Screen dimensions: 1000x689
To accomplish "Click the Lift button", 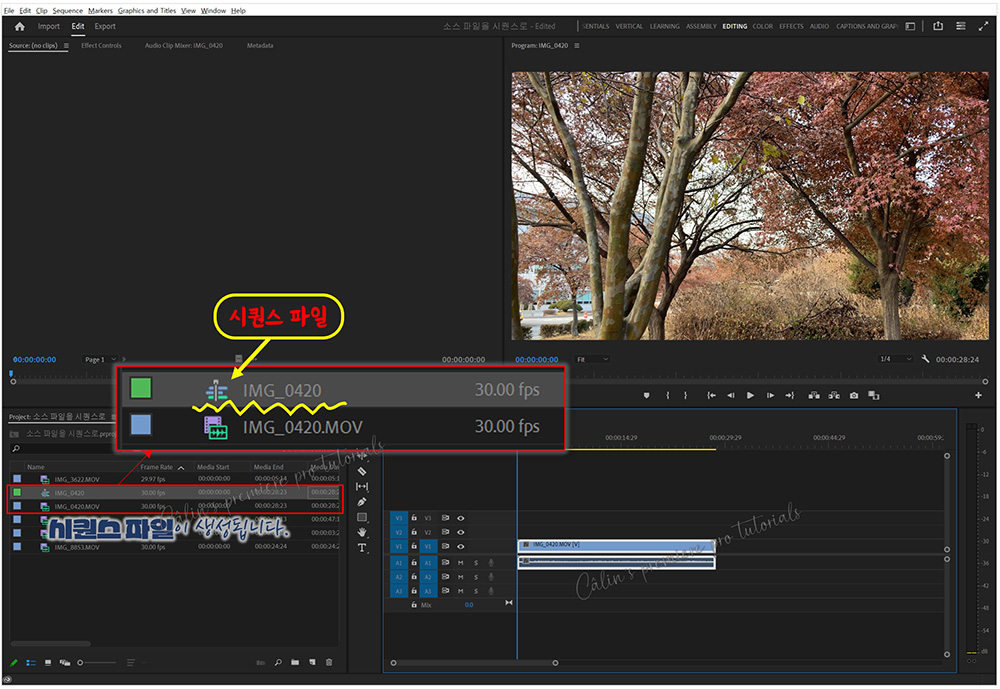I will (814, 396).
